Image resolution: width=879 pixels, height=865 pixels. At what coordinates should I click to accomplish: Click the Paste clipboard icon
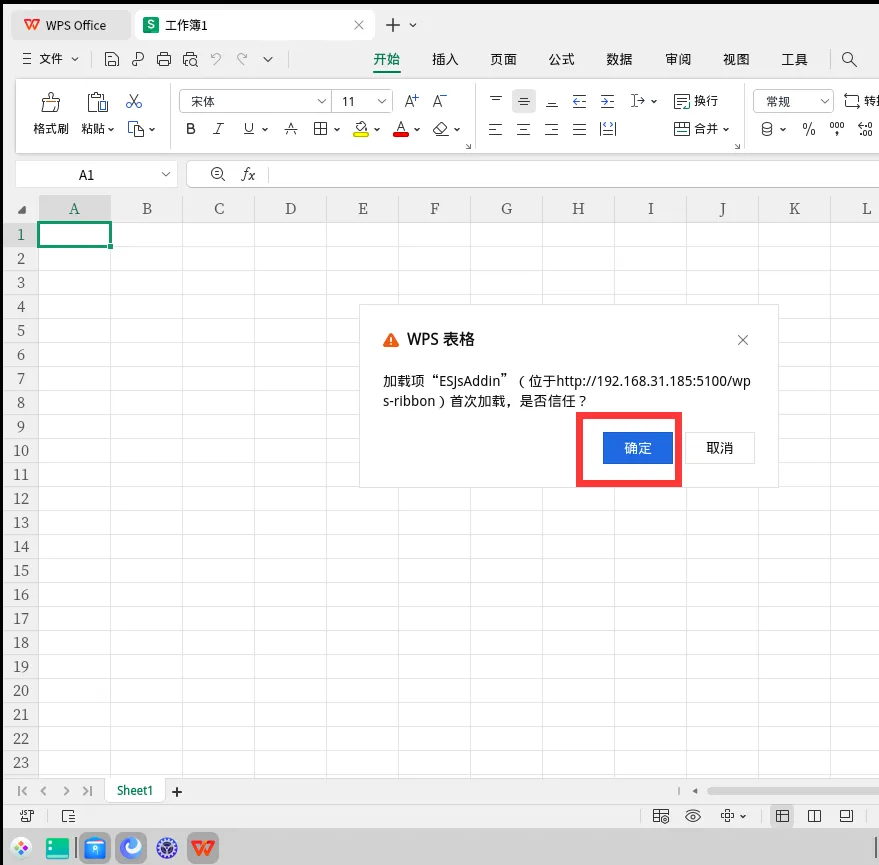point(97,103)
